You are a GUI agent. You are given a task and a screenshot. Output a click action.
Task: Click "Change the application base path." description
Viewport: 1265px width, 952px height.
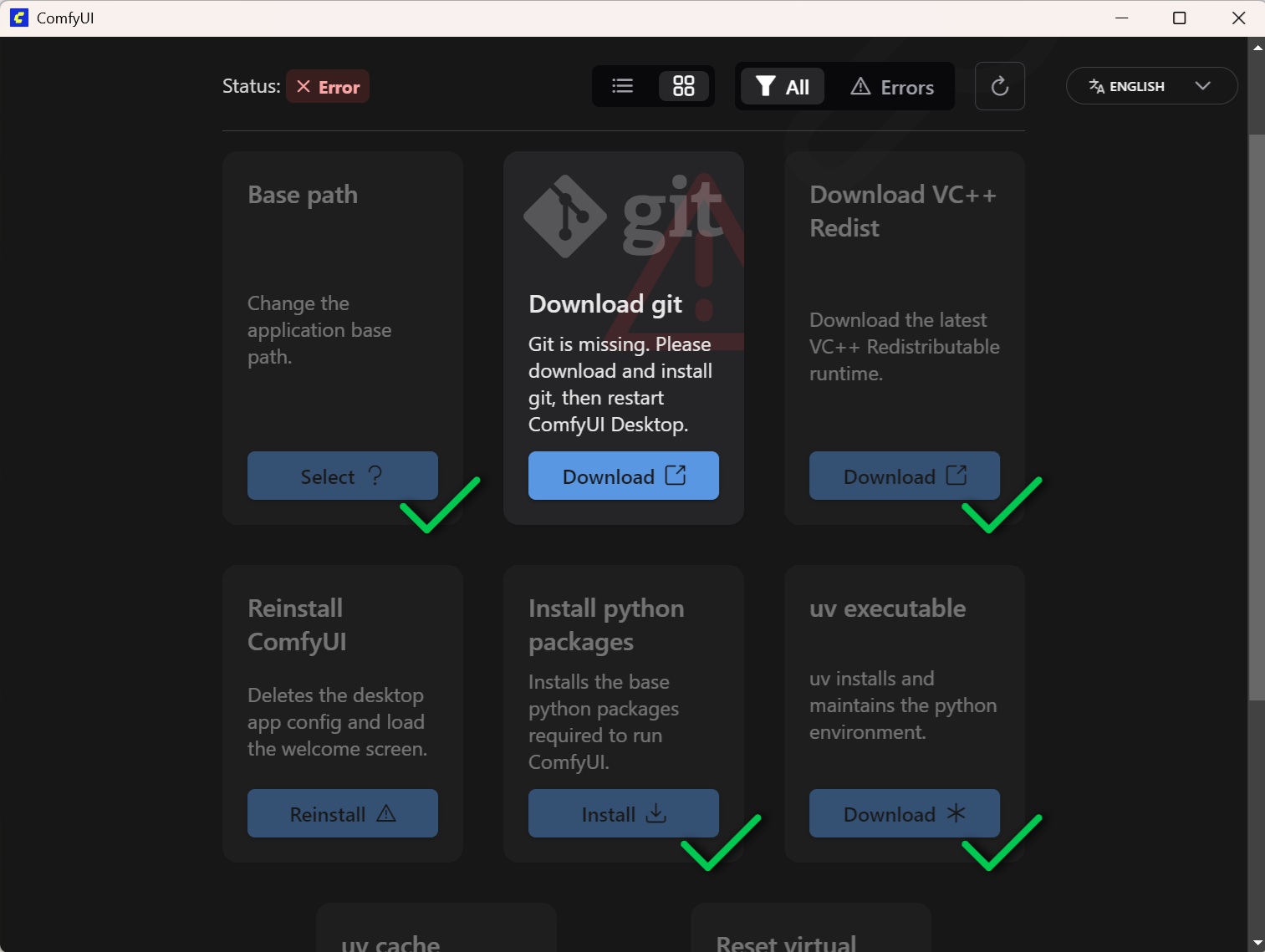[319, 330]
